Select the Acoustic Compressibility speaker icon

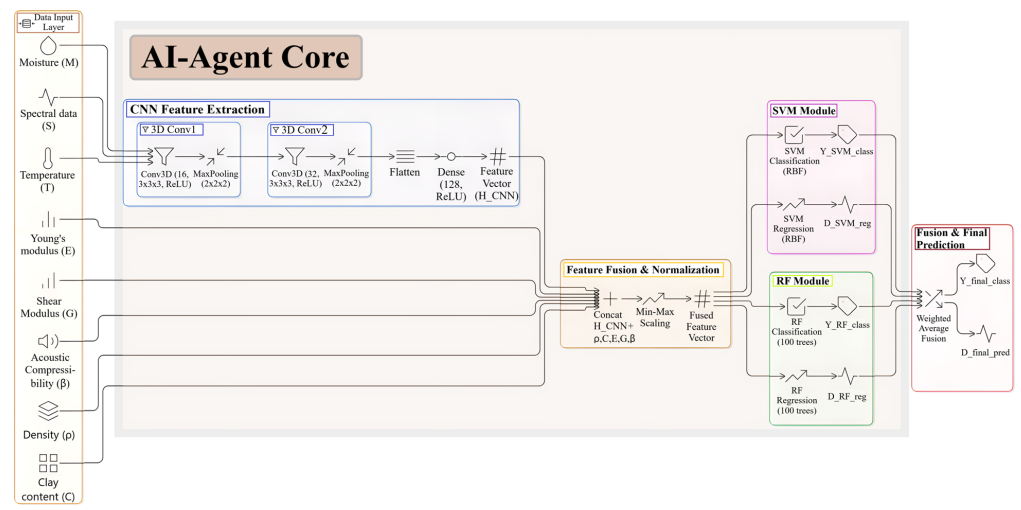click(47, 342)
